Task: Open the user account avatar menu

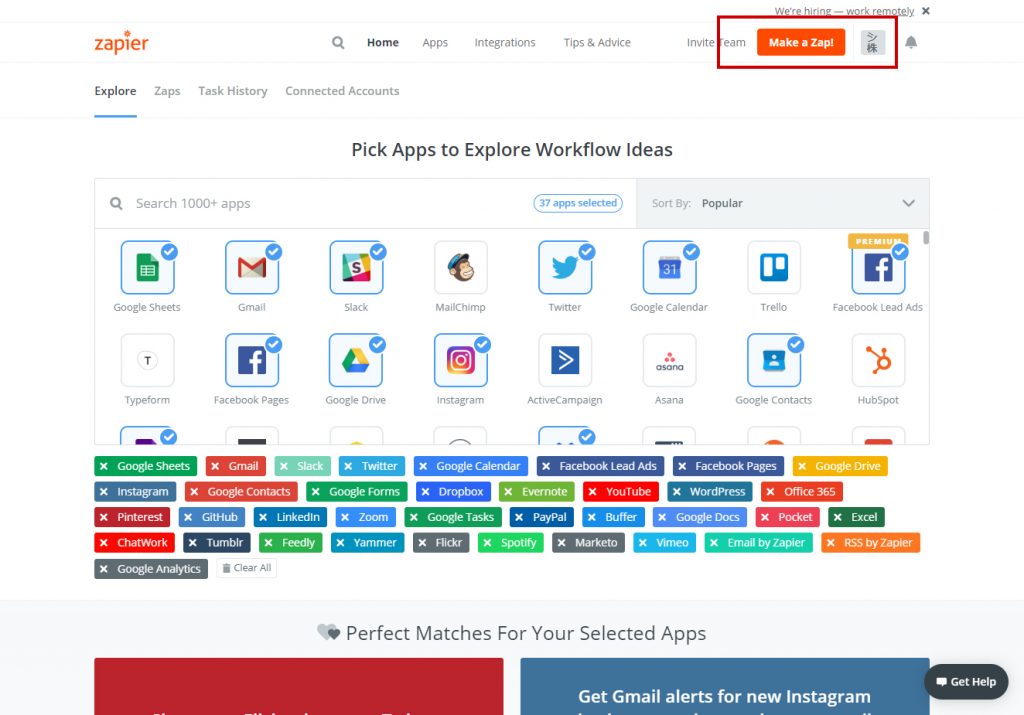Action: click(873, 43)
